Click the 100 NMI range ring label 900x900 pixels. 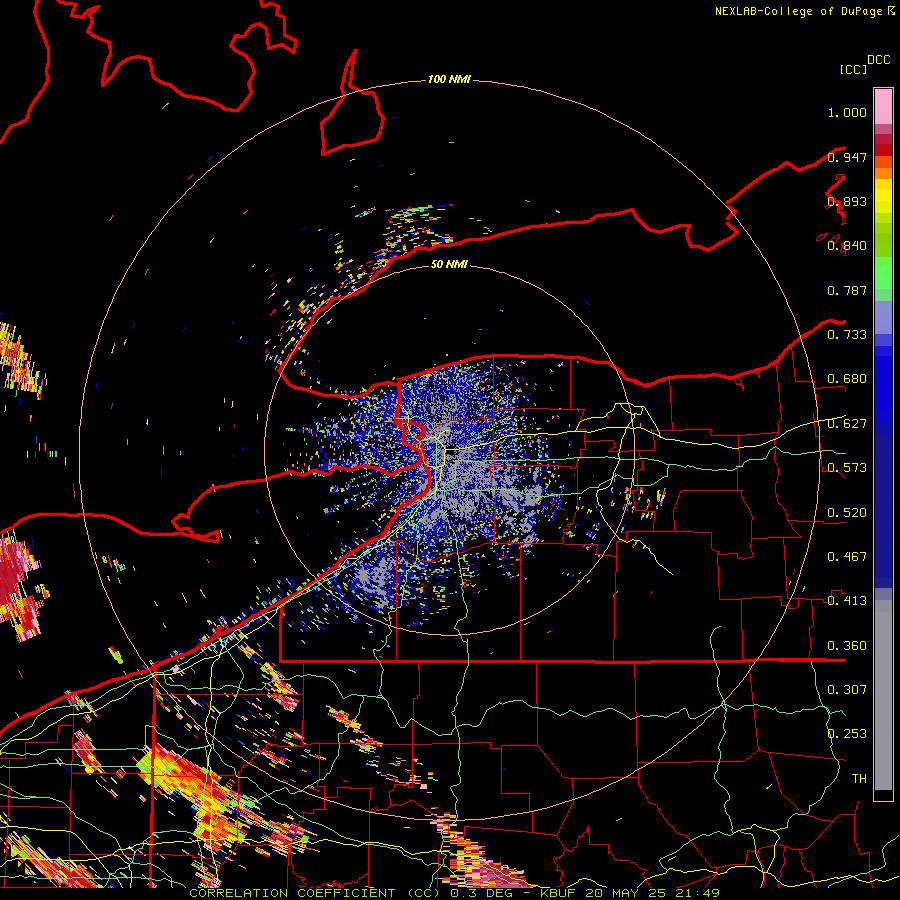pyautogui.click(x=449, y=79)
